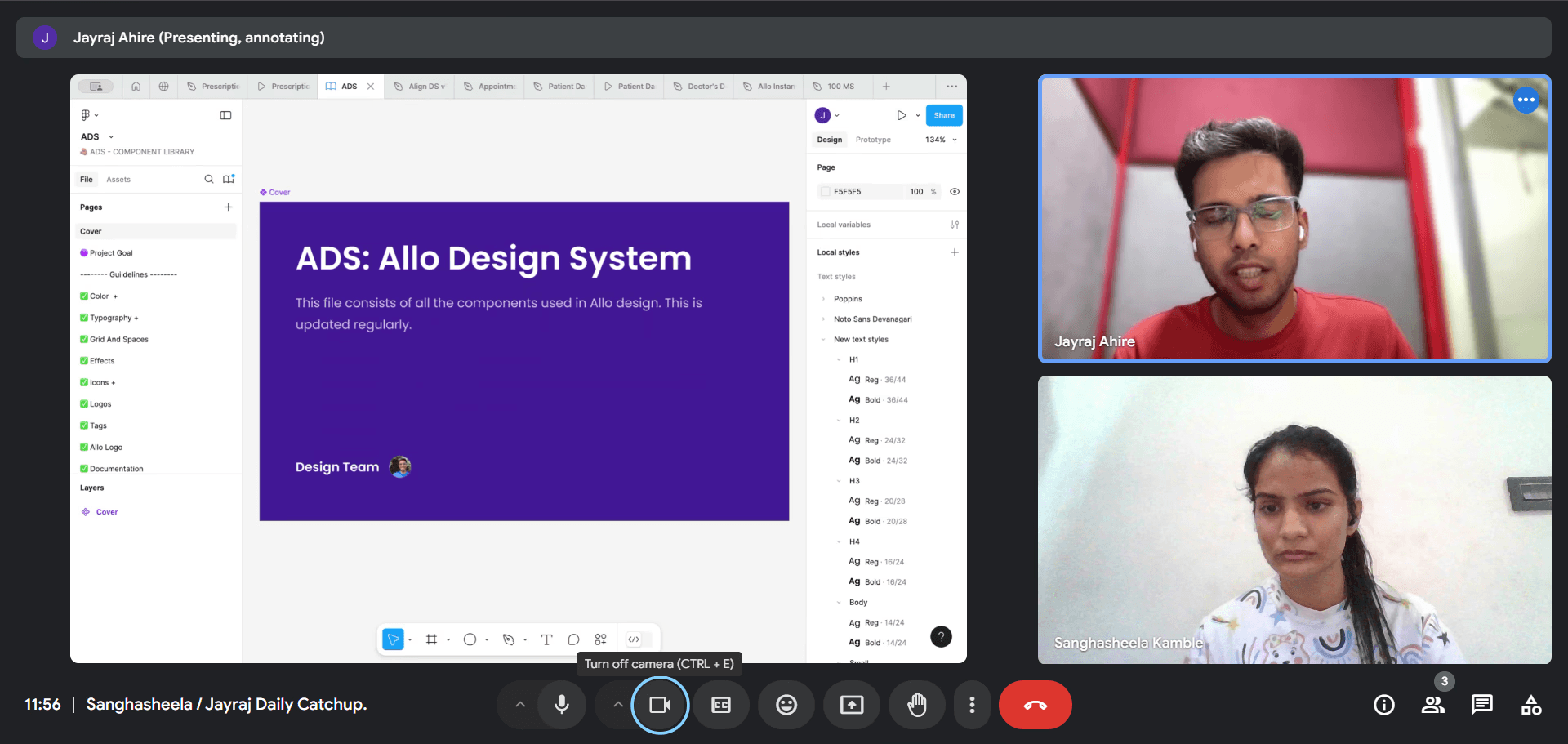Open more options three-dot menu
This screenshot has width=1568, height=744.
[x=972, y=705]
